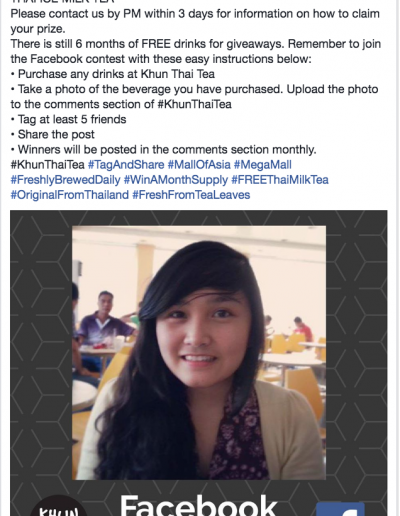The image size is (400, 516).
Task: Click the 'Winners will be posted' instruction line
Action: tap(163, 150)
